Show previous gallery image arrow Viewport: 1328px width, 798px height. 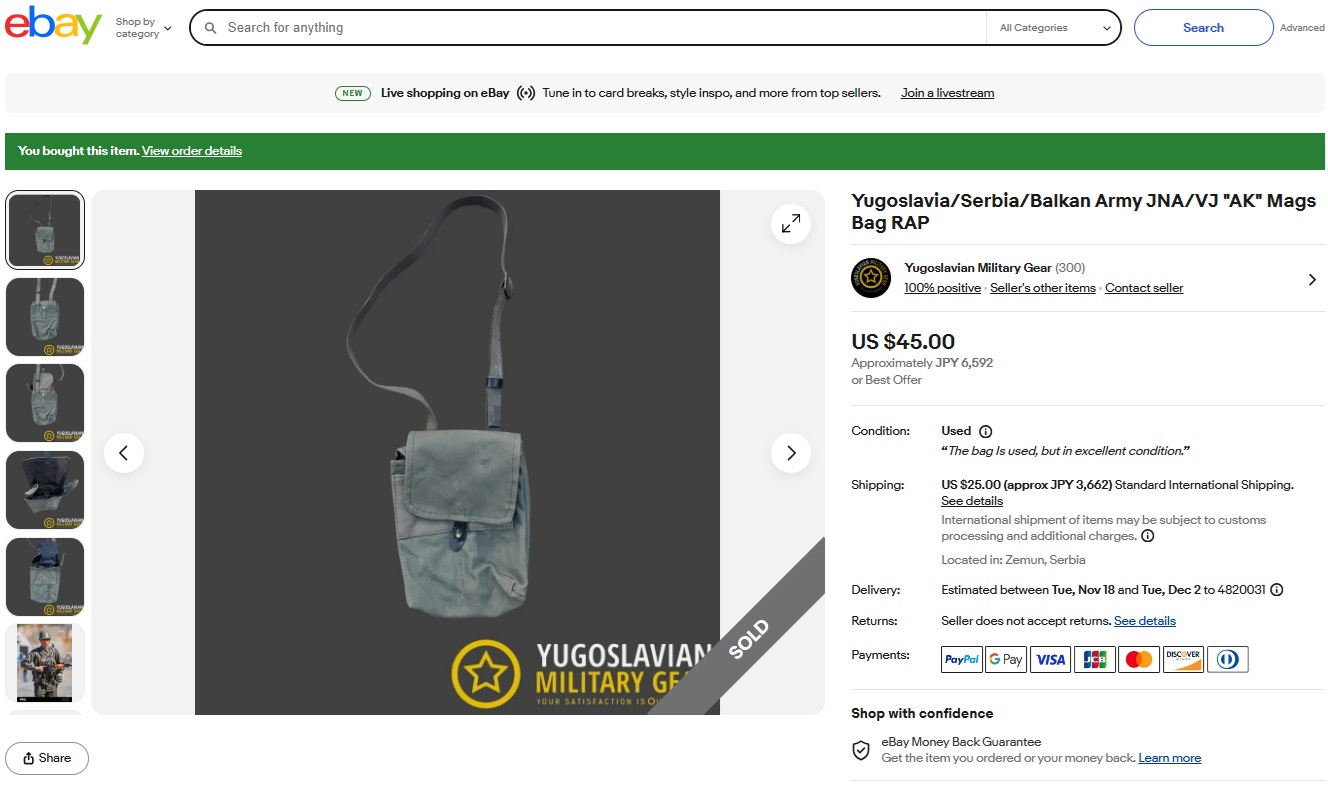click(124, 453)
